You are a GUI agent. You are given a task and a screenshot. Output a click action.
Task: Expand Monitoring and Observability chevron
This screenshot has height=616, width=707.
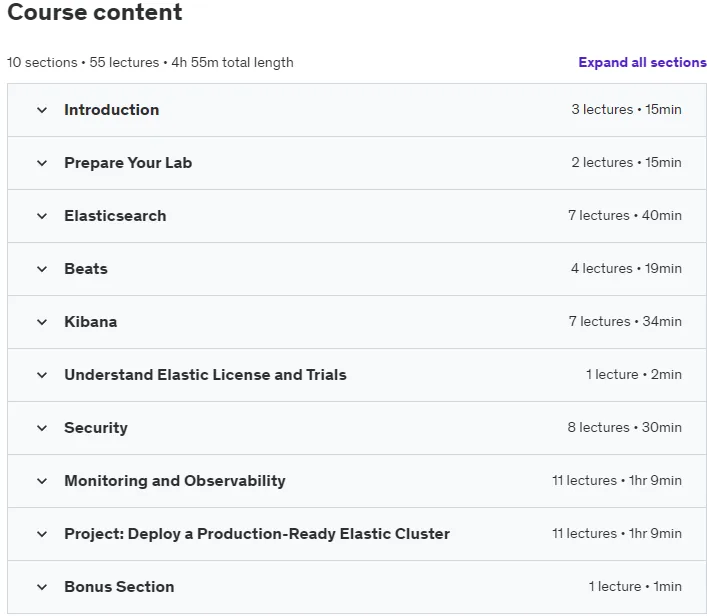click(x=42, y=481)
